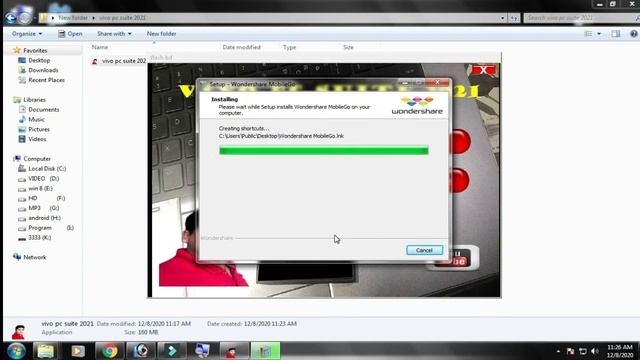Sort by the Type column header

tap(289, 47)
